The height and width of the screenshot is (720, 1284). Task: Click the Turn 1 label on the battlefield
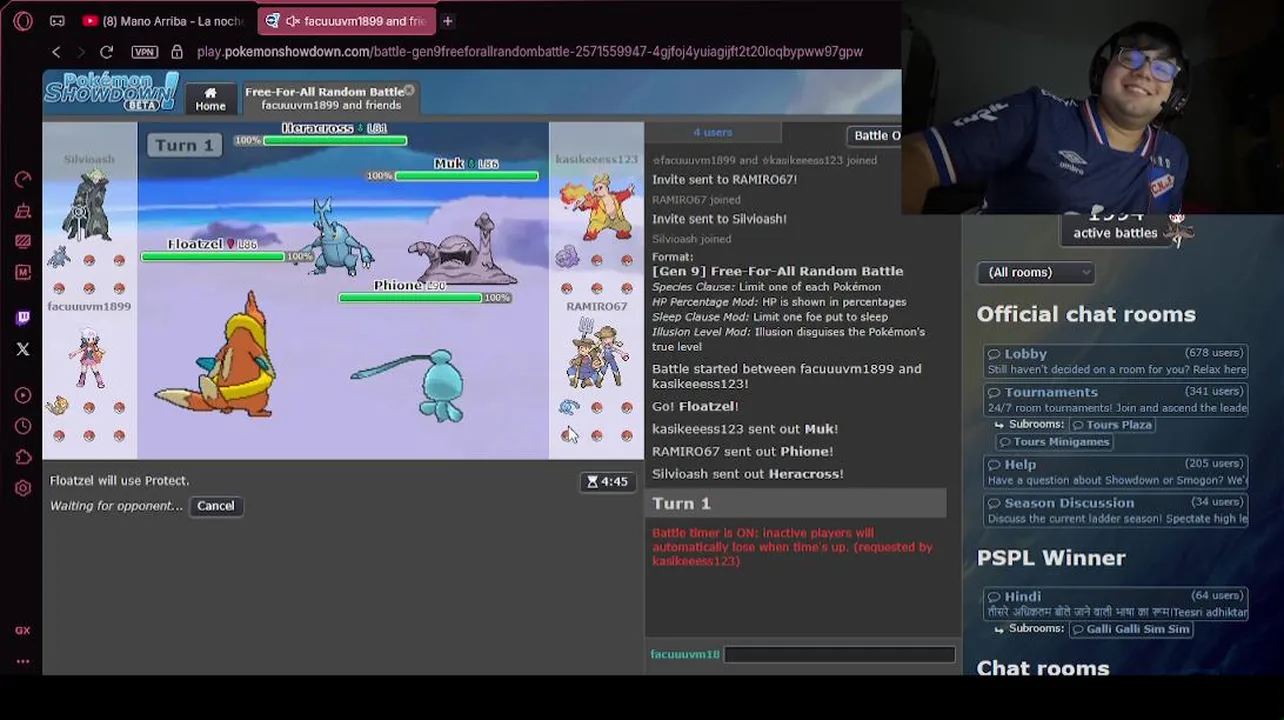pyautogui.click(x=184, y=145)
